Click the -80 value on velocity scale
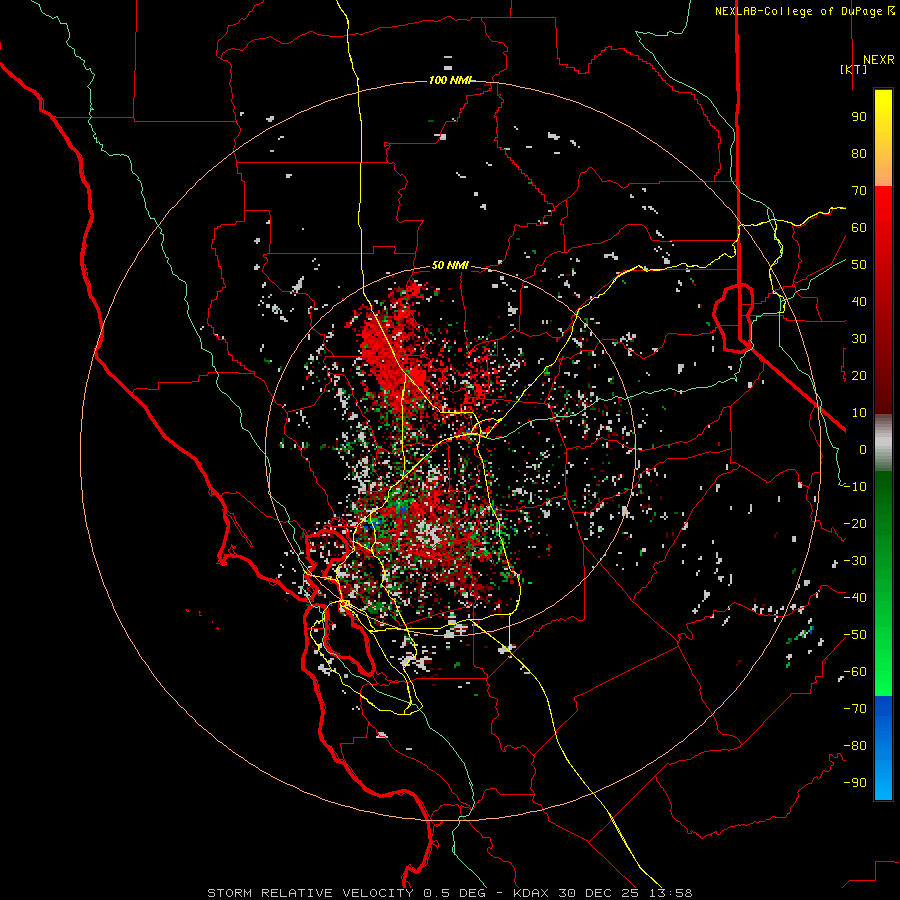 point(855,746)
